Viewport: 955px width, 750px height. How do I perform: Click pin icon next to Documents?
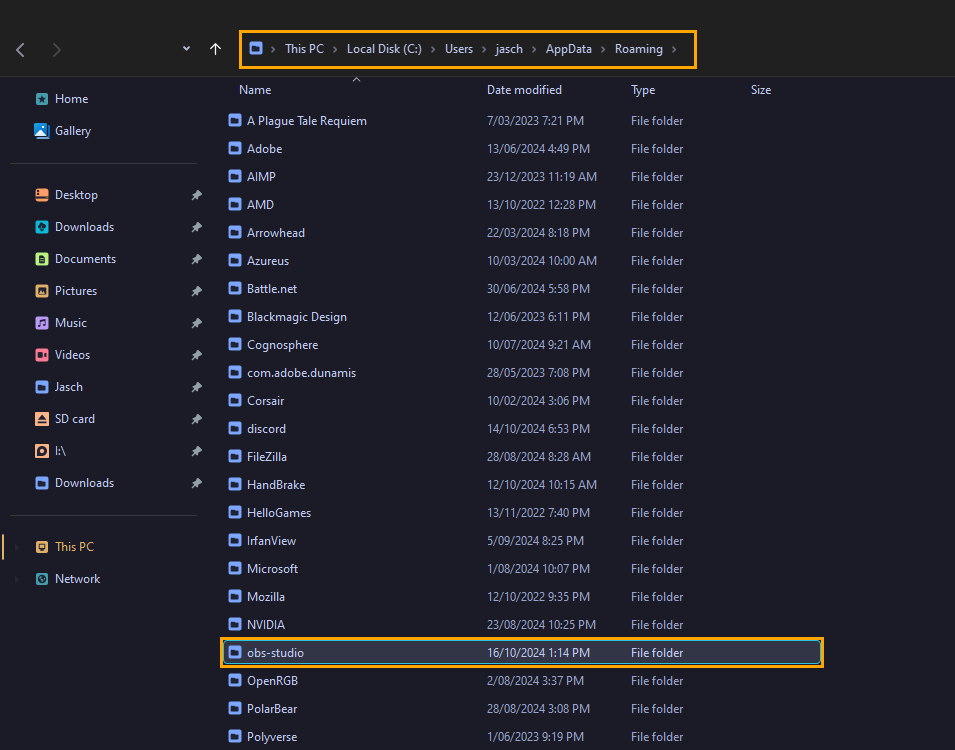pyautogui.click(x=196, y=259)
